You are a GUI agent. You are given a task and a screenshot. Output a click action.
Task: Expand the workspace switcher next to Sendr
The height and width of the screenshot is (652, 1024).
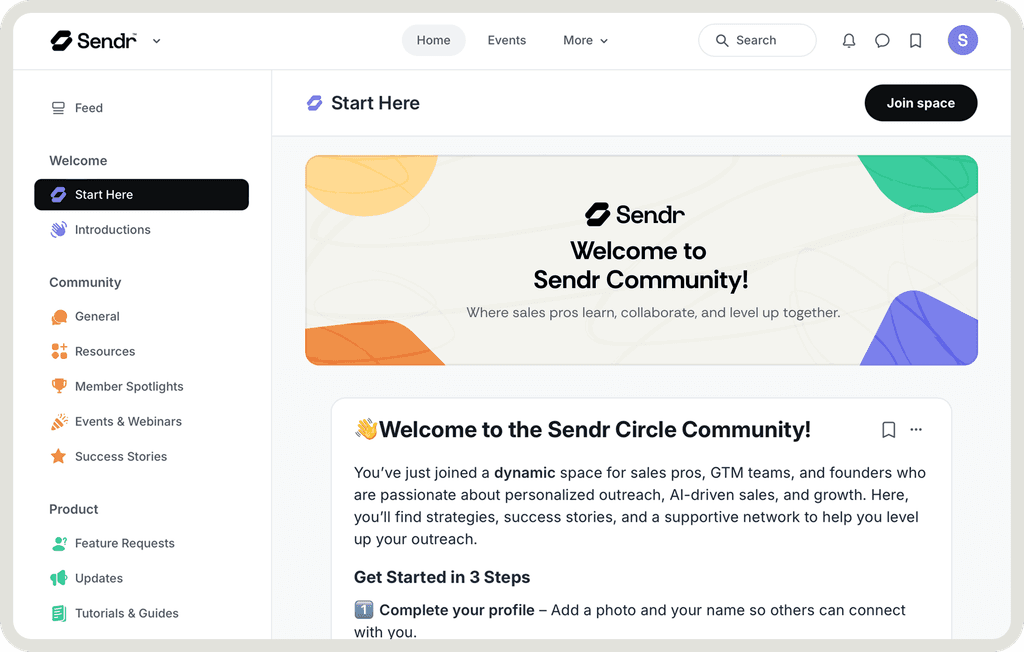[x=156, y=41]
